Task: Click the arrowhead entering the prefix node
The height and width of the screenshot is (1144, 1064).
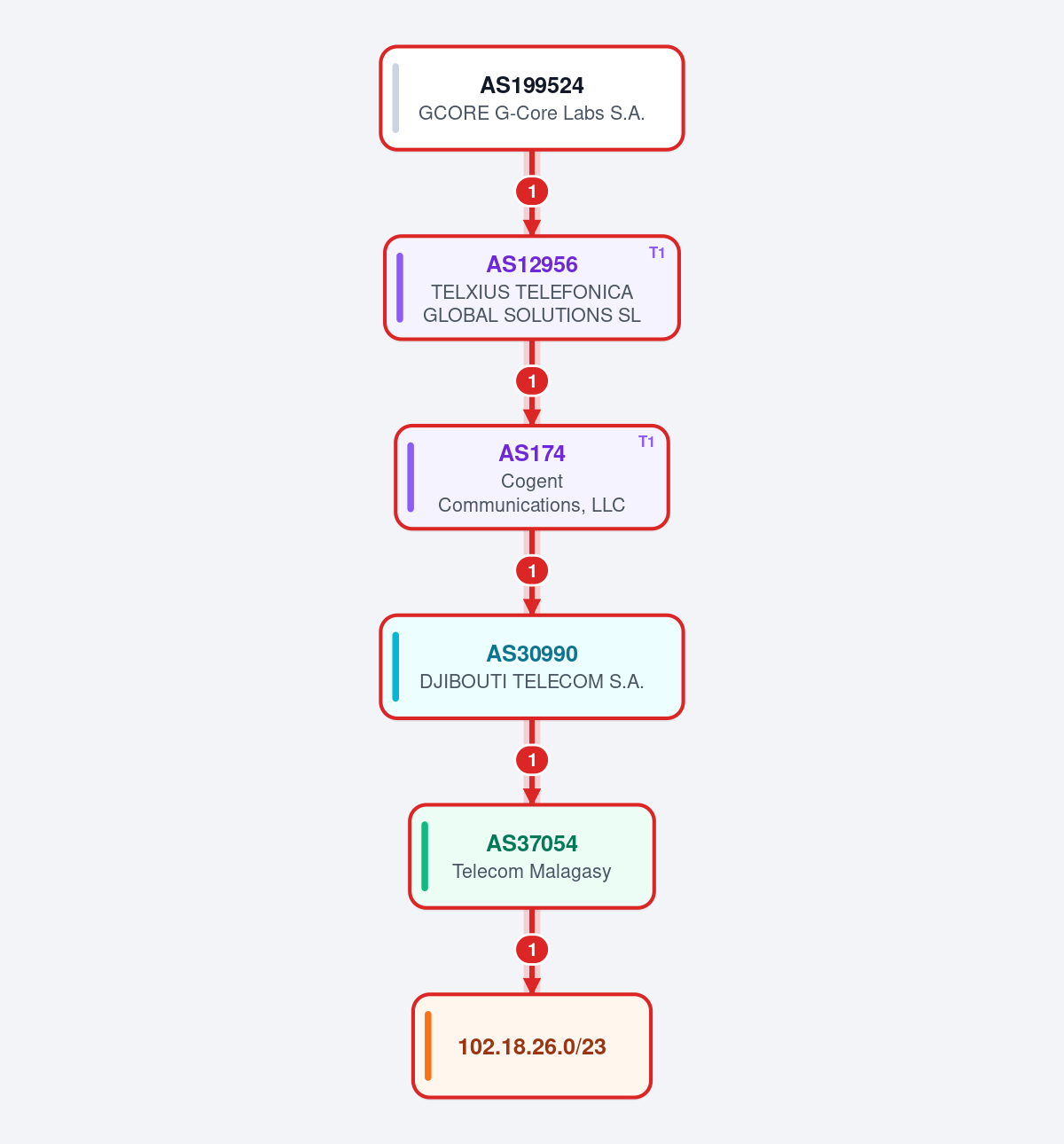Action: [532, 986]
